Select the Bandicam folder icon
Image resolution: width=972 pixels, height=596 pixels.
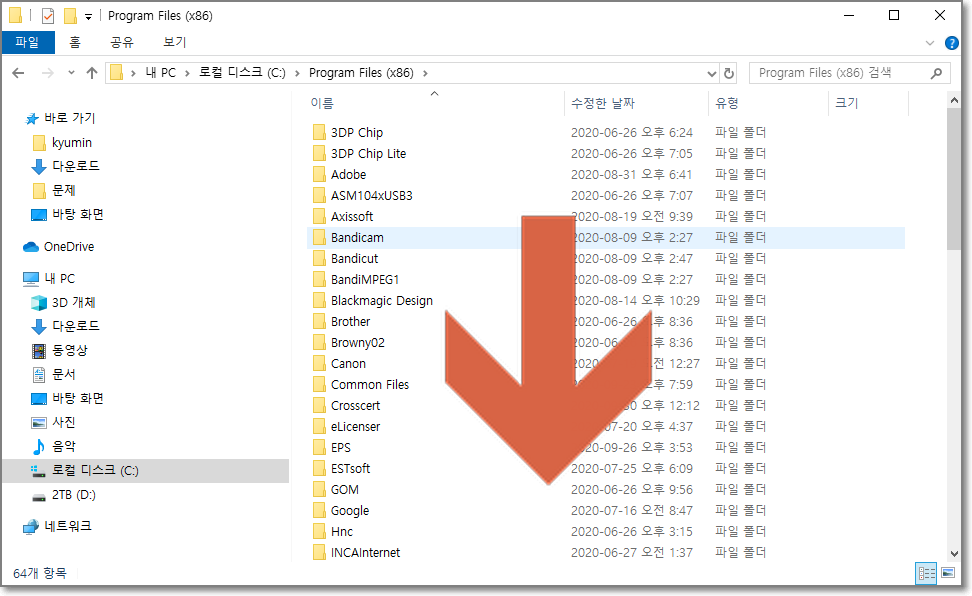tap(319, 238)
